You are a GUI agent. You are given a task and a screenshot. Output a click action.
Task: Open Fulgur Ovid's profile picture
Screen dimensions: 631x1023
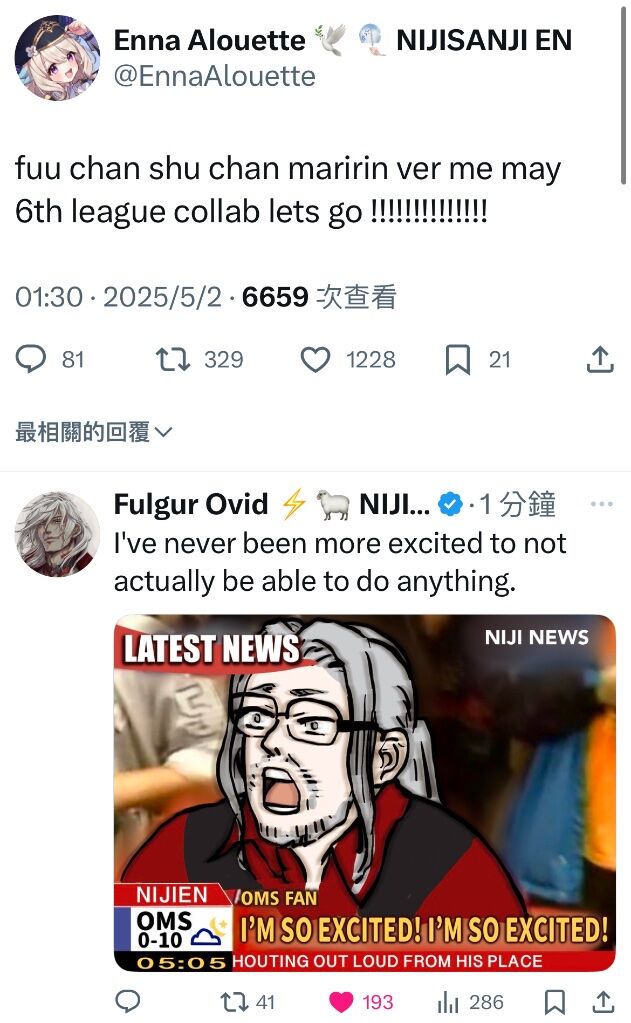pyautogui.click(x=57, y=534)
